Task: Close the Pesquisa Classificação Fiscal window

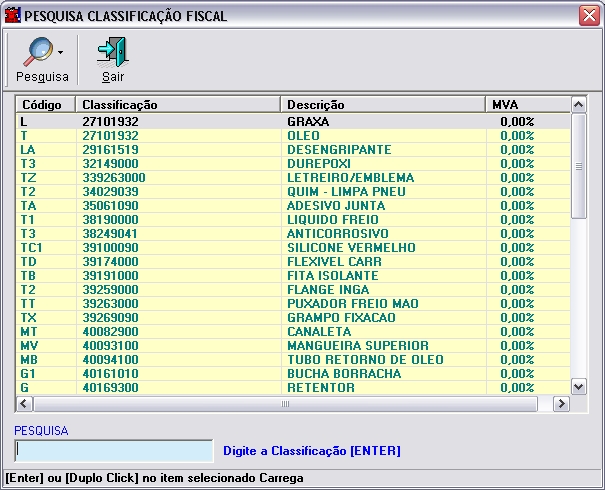Action: click(x=589, y=16)
